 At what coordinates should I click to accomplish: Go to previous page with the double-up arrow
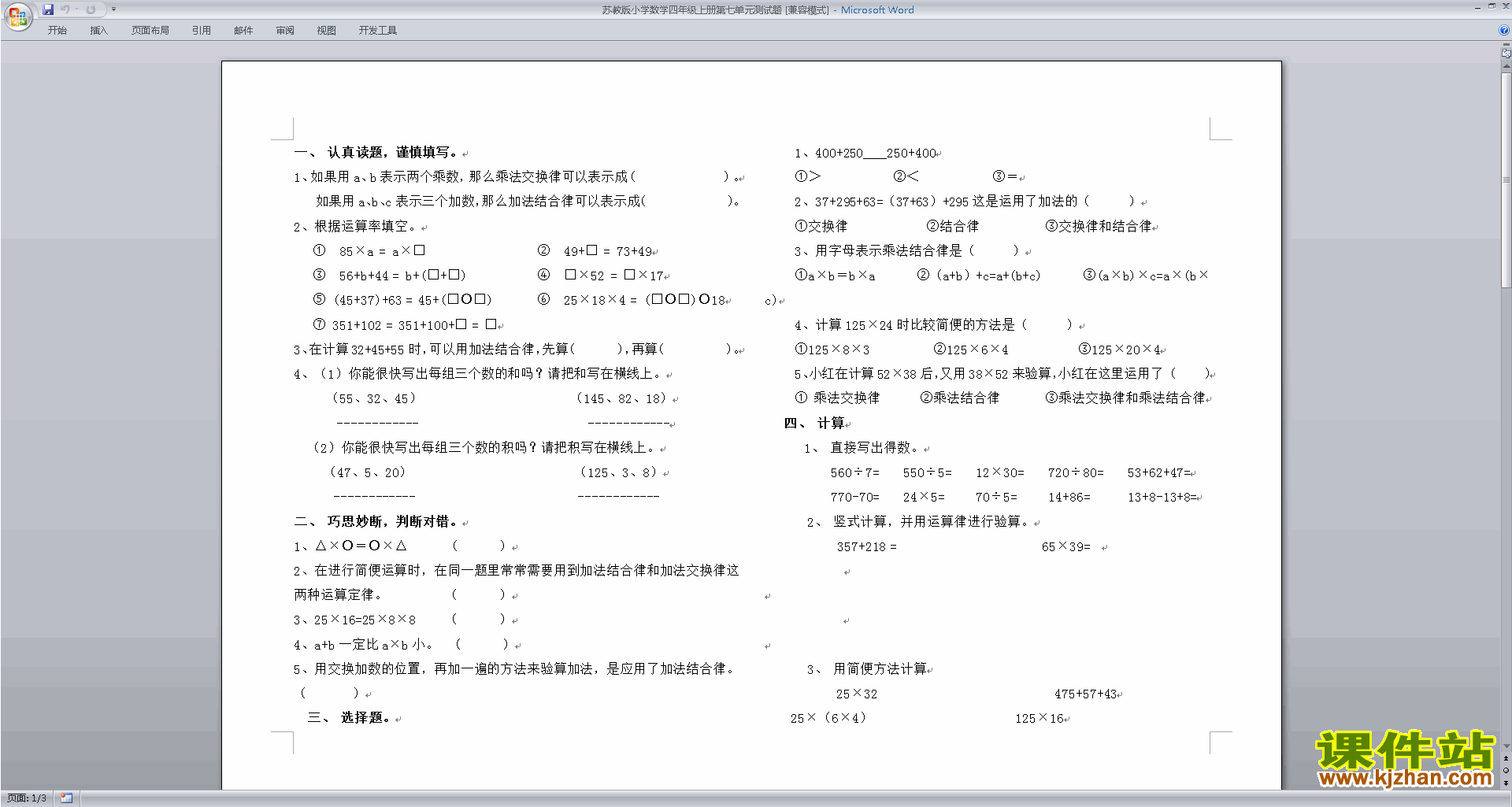(x=1506, y=758)
